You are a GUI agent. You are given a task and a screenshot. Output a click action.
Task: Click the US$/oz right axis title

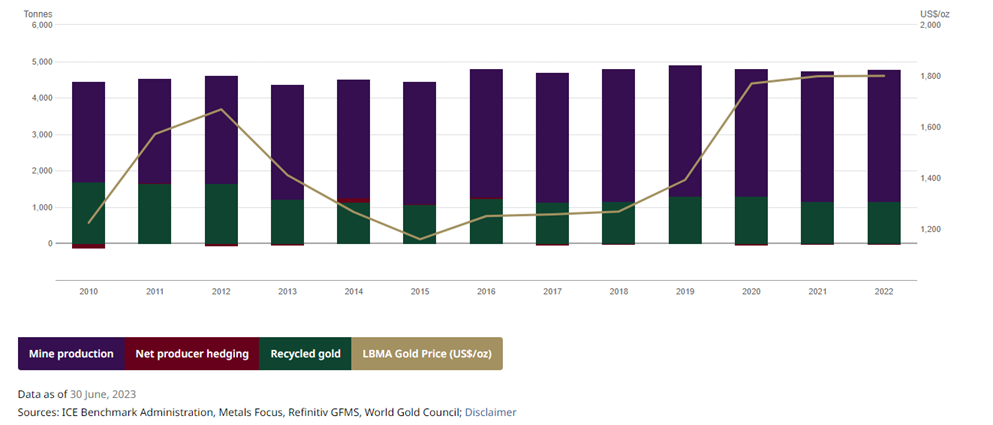[934, 13]
